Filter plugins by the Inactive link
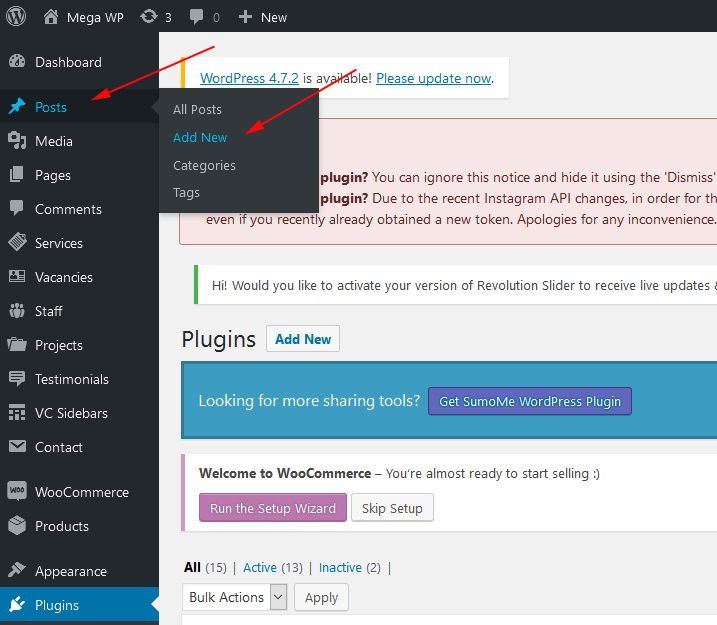This screenshot has width=717, height=625. (340, 567)
